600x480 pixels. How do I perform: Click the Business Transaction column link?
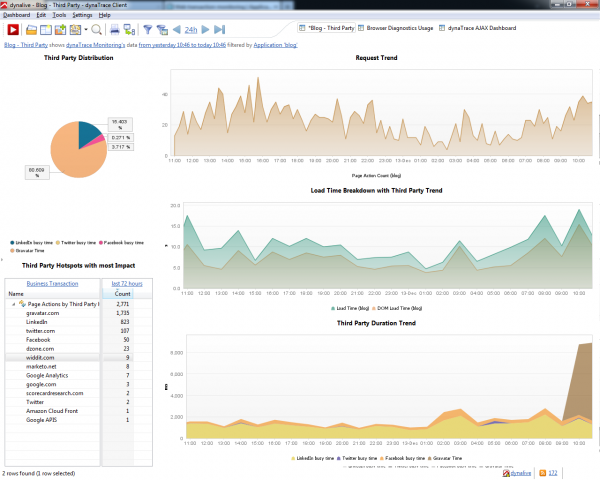[52, 284]
